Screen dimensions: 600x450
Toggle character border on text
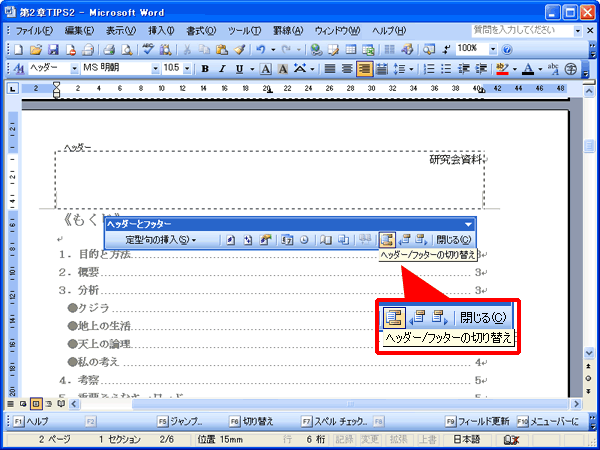click(266, 69)
